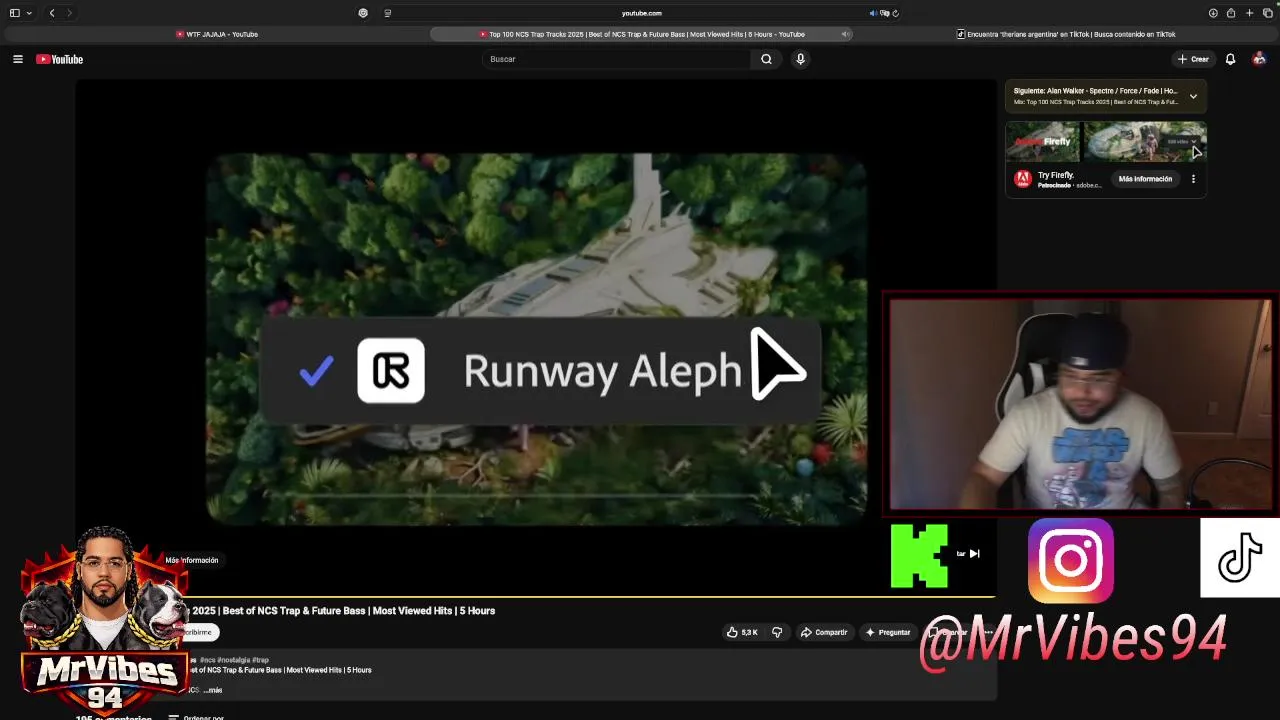The image size is (1280, 720).
Task: Select the Top 100 NCS Trap Tracks tab
Action: (640, 34)
